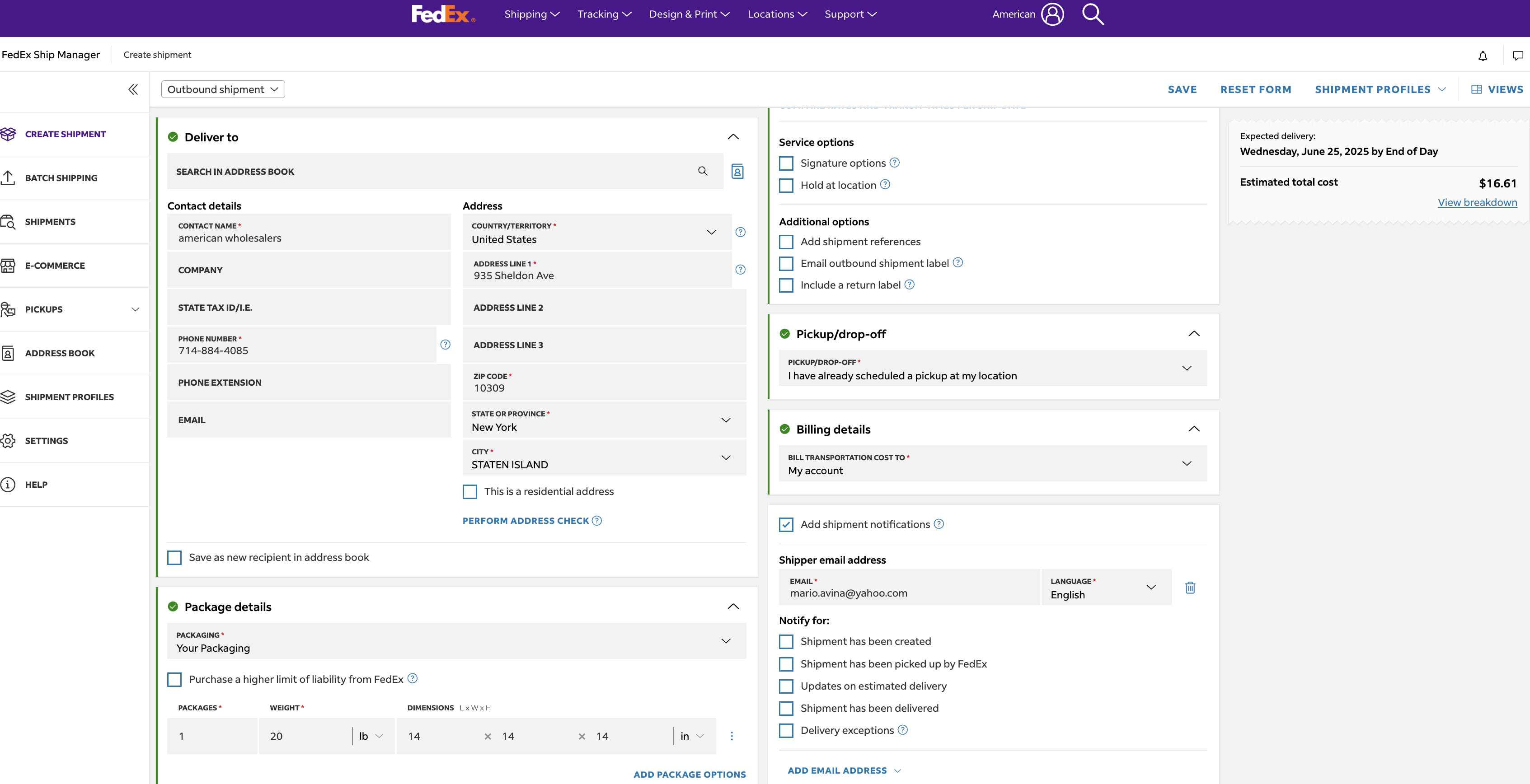Viewport: 1530px width, 784px height.
Task: Click the Shipment Profiles layers icon
Action: click(8, 397)
